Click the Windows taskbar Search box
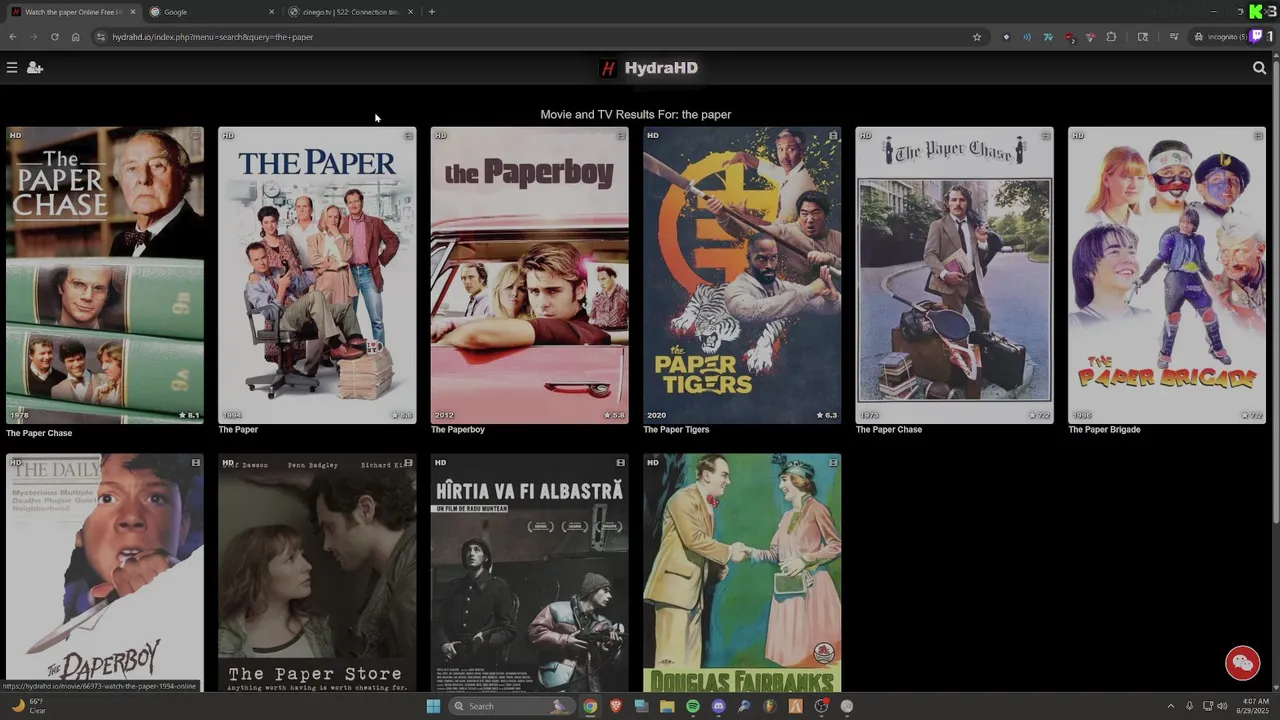1280x720 pixels. [510, 706]
